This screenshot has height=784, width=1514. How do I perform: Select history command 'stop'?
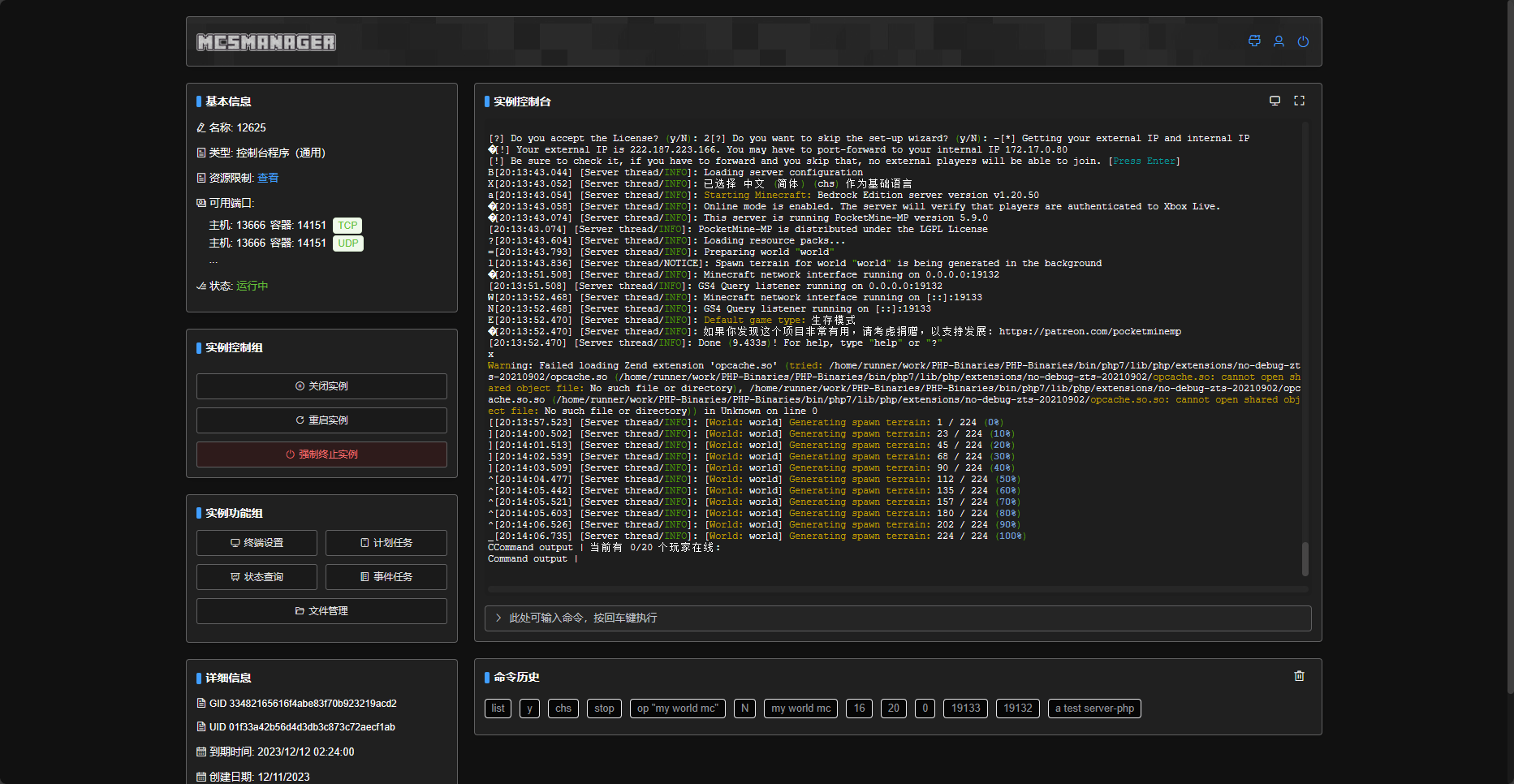(604, 709)
